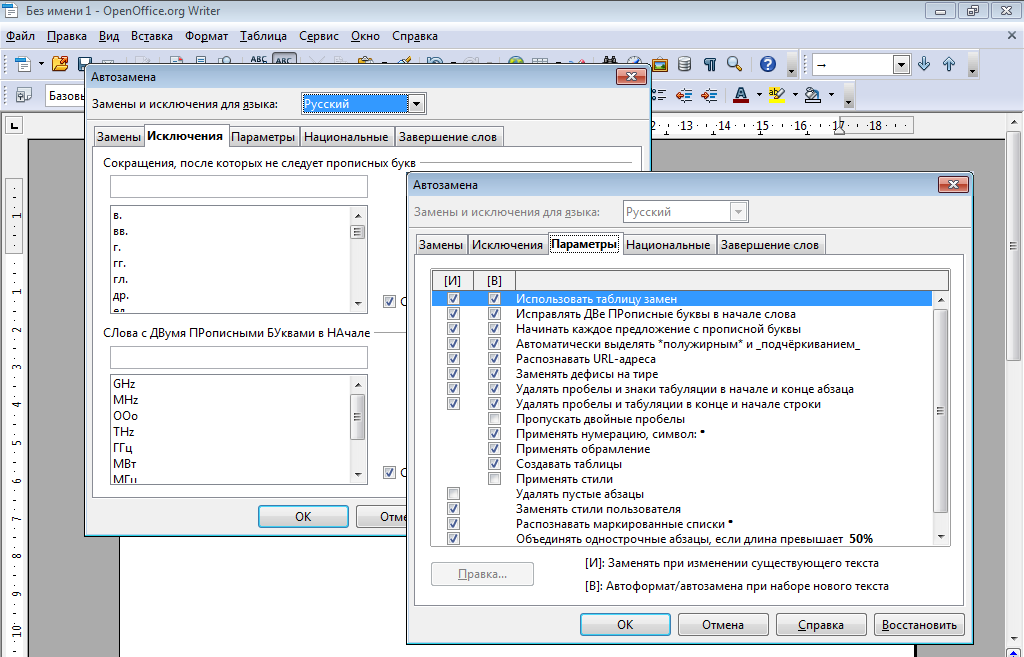Click the Open file folder icon
Image resolution: width=1024 pixels, height=657 pixels.
pos(60,64)
